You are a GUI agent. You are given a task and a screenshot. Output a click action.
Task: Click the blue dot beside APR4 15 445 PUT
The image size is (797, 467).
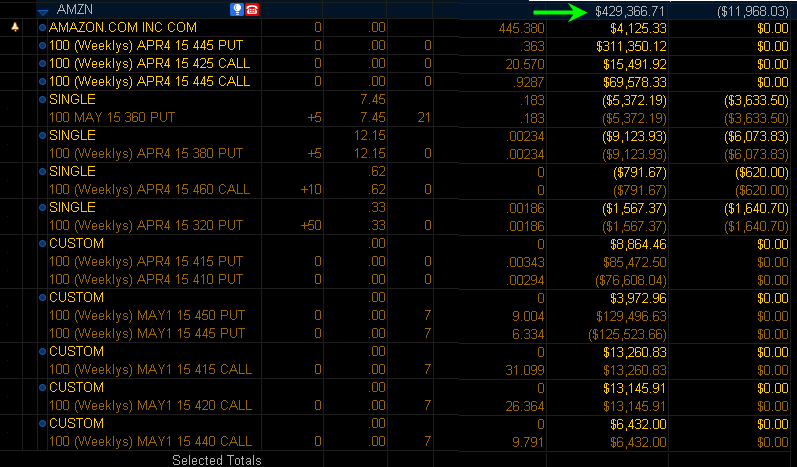click(x=42, y=46)
